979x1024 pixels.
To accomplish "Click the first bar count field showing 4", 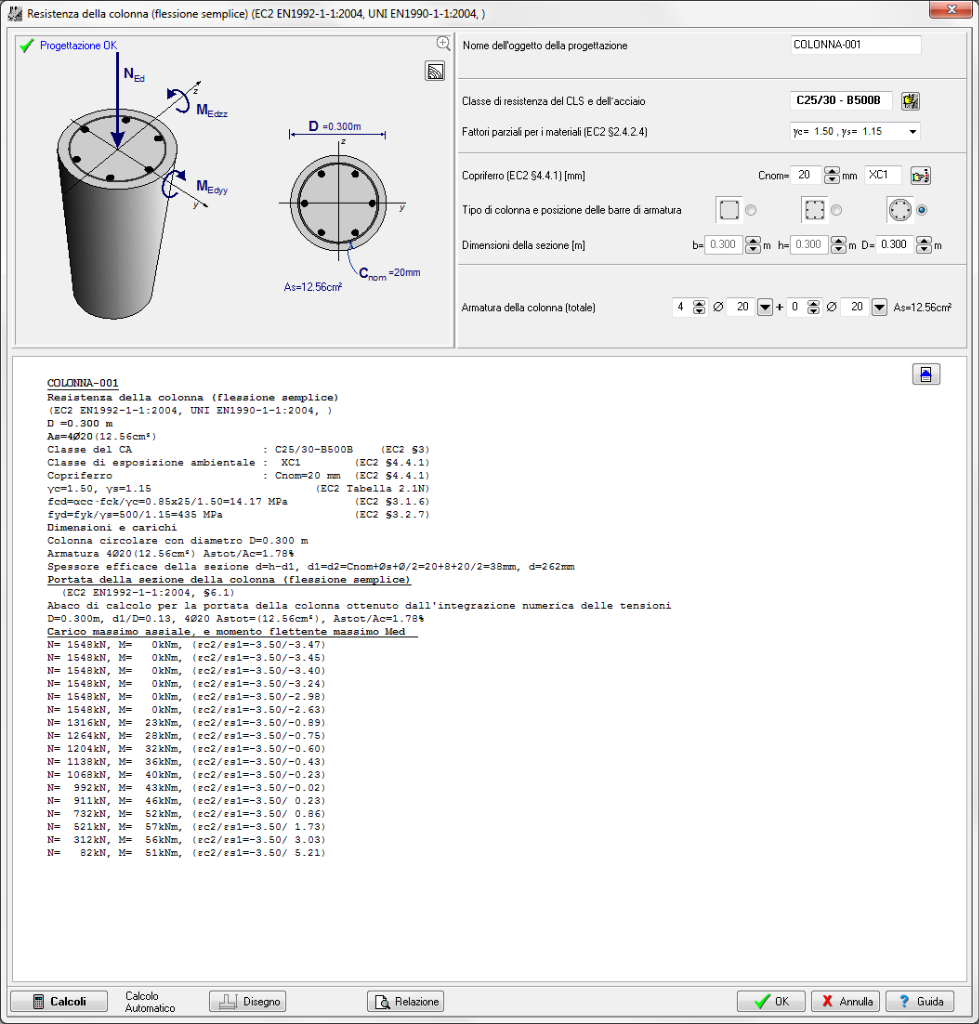I will [x=682, y=307].
